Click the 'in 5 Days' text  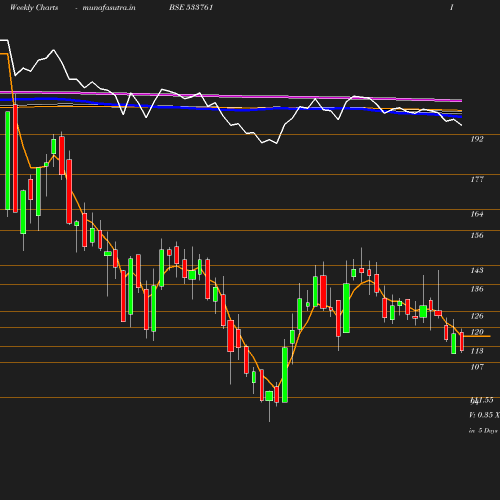click(x=483, y=431)
